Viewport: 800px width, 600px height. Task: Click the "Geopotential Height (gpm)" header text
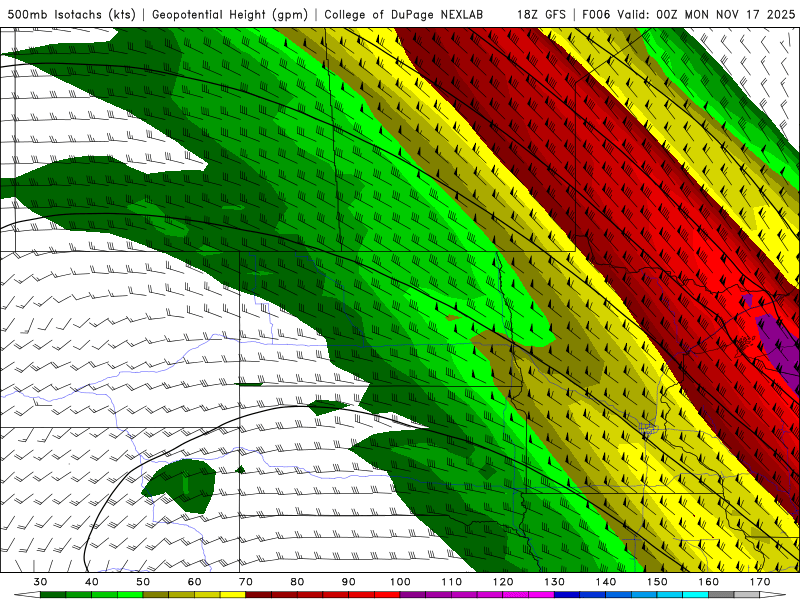pos(230,14)
